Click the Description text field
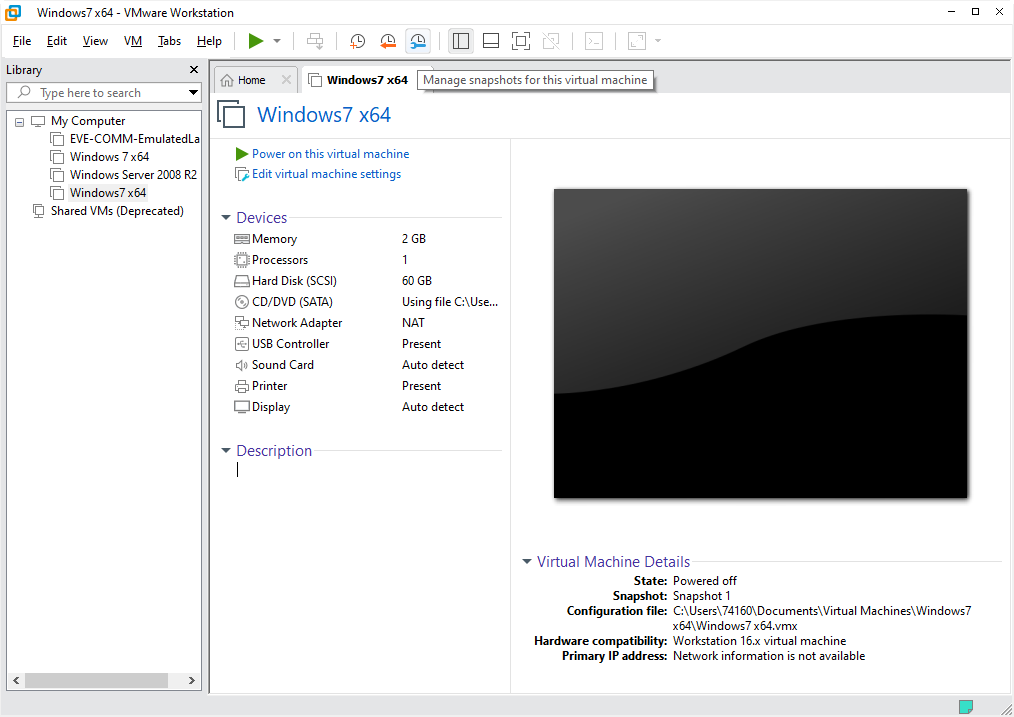The image size is (1014, 717). (x=369, y=470)
